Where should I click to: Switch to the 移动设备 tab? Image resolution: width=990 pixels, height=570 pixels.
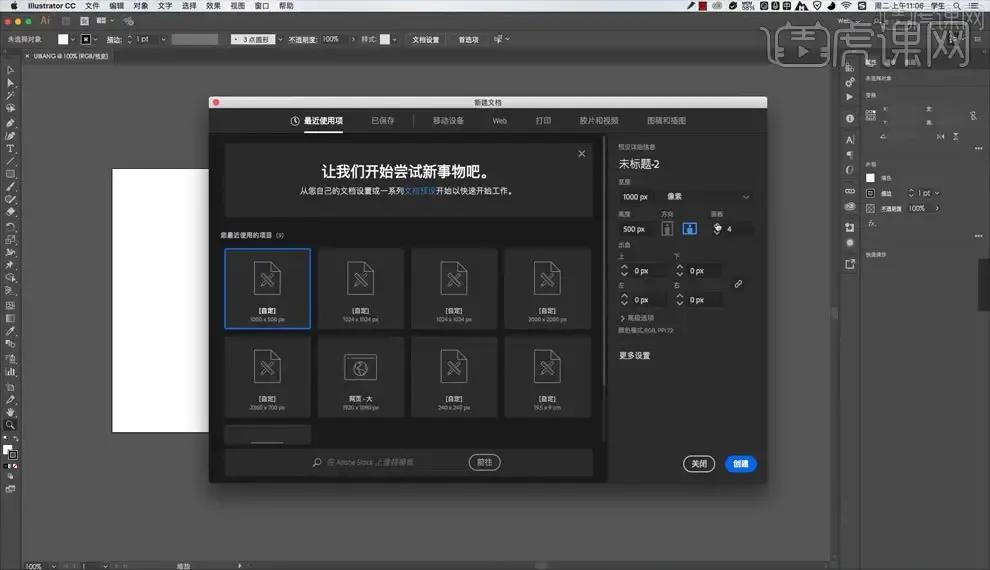[x=448, y=121]
